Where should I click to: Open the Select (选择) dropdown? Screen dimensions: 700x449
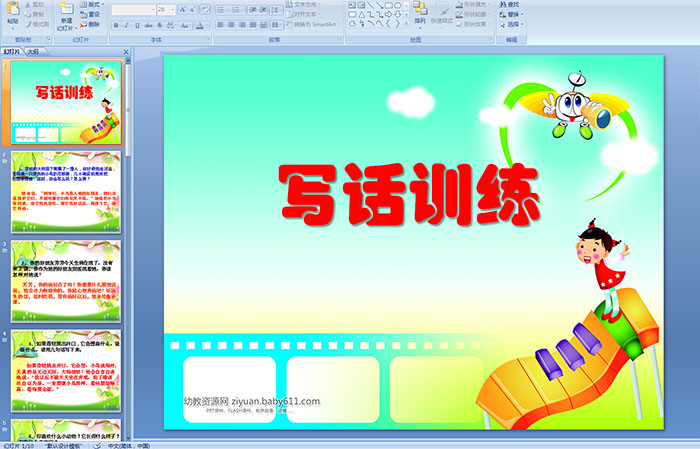point(511,24)
